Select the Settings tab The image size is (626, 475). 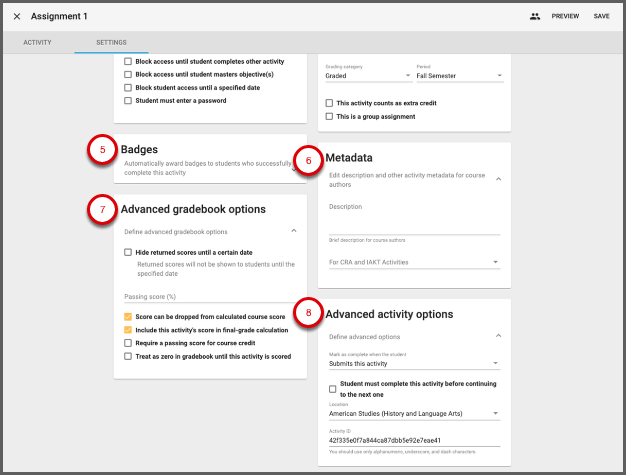(111, 43)
